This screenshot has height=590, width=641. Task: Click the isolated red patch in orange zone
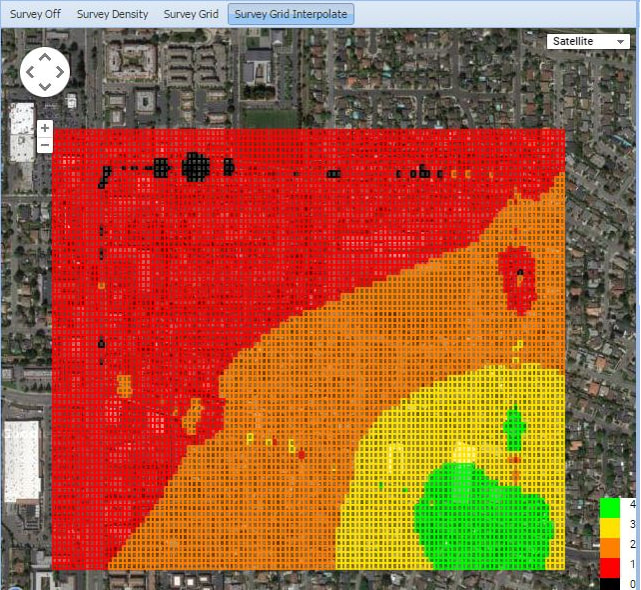coord(518,280)
